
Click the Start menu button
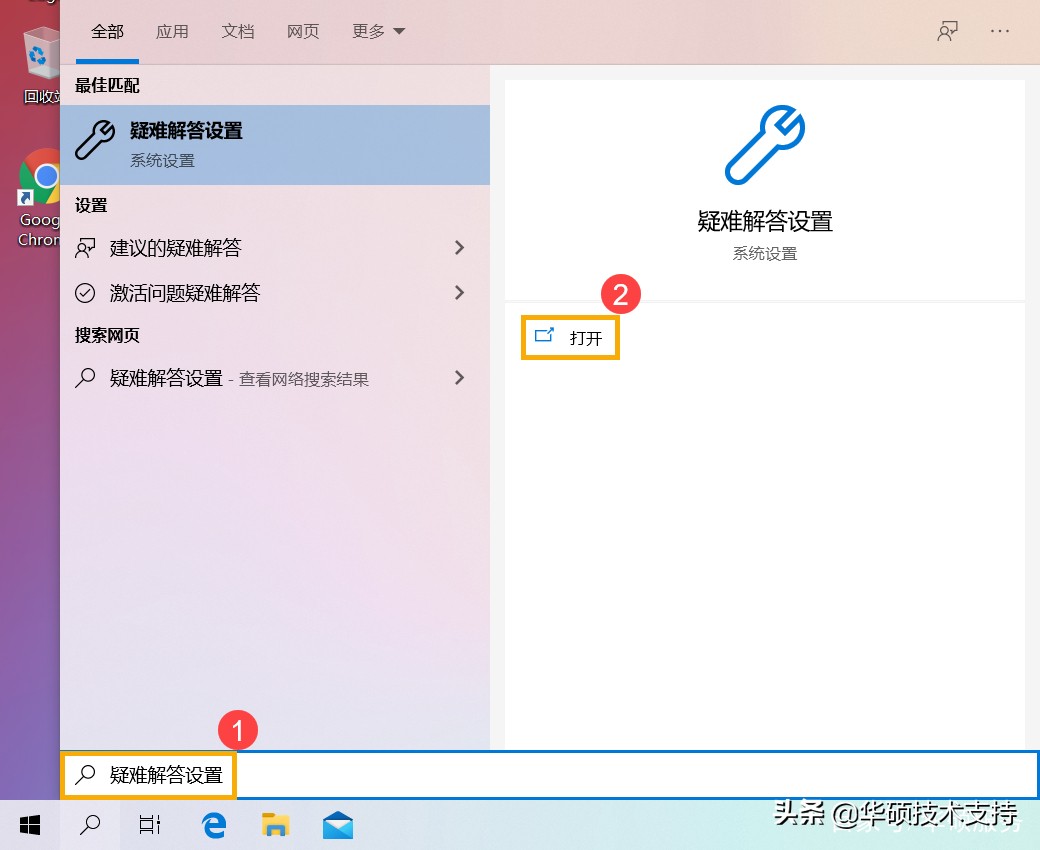29,825
